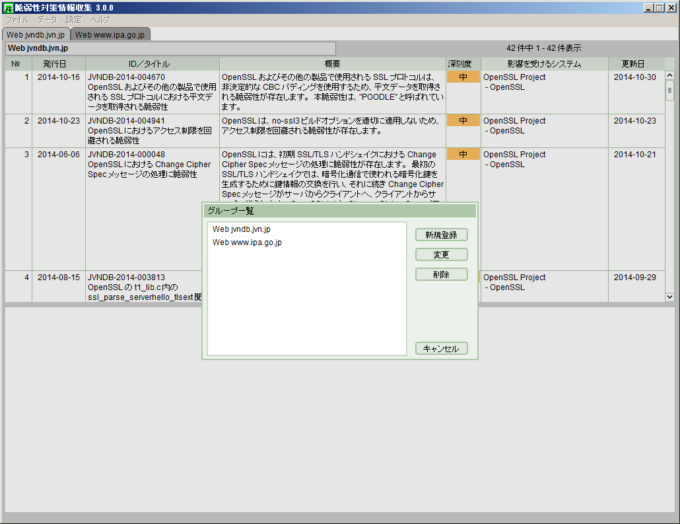This screenshot has height=524, width=680.
Task: Open the ファイル menu
Action: [x=17, y=19]
